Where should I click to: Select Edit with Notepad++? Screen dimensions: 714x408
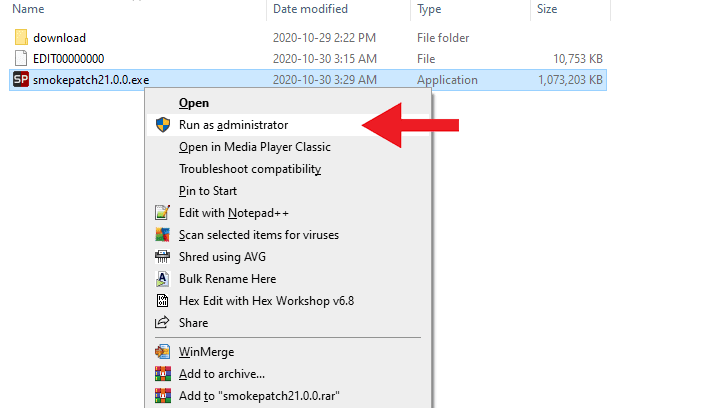click(x=234, y=213)
